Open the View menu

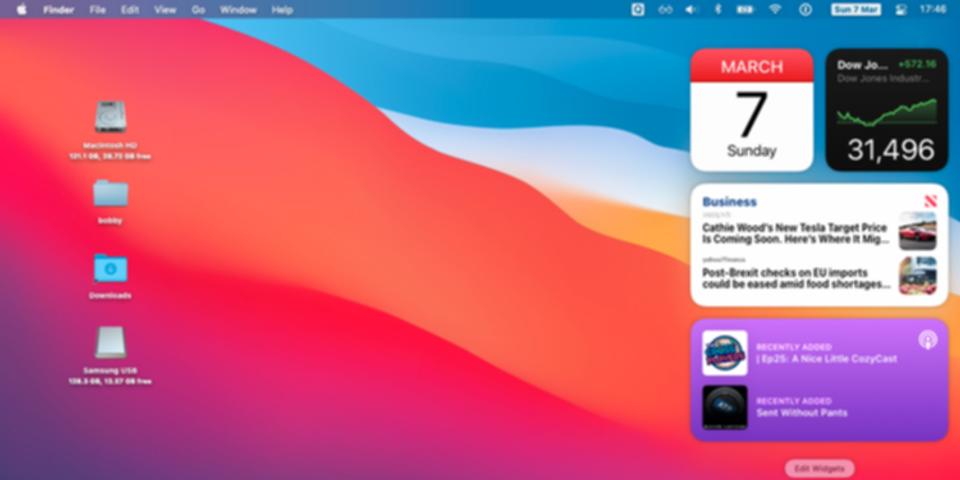pyautogui.click(x=165, y=10)
